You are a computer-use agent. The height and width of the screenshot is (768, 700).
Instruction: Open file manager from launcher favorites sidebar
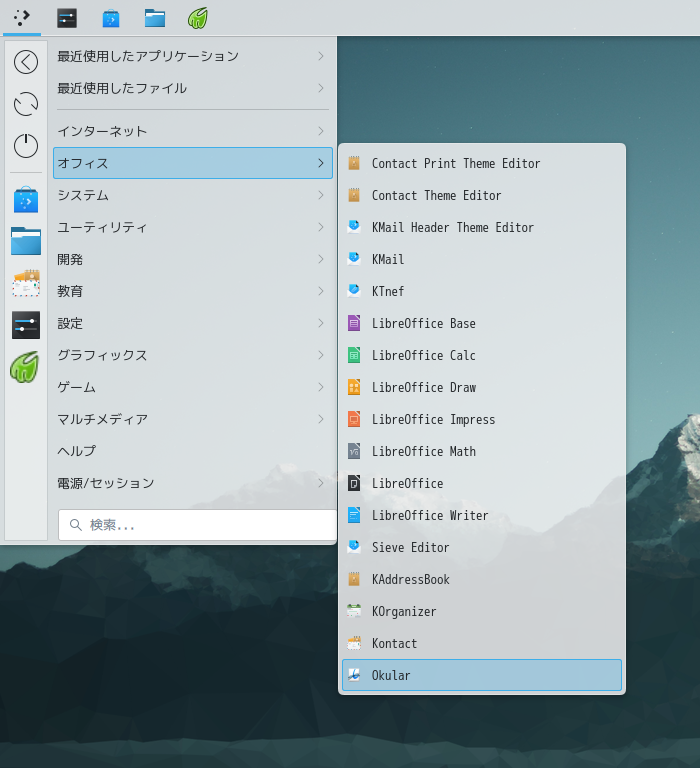pyautogui.click(x=26, y=240)
